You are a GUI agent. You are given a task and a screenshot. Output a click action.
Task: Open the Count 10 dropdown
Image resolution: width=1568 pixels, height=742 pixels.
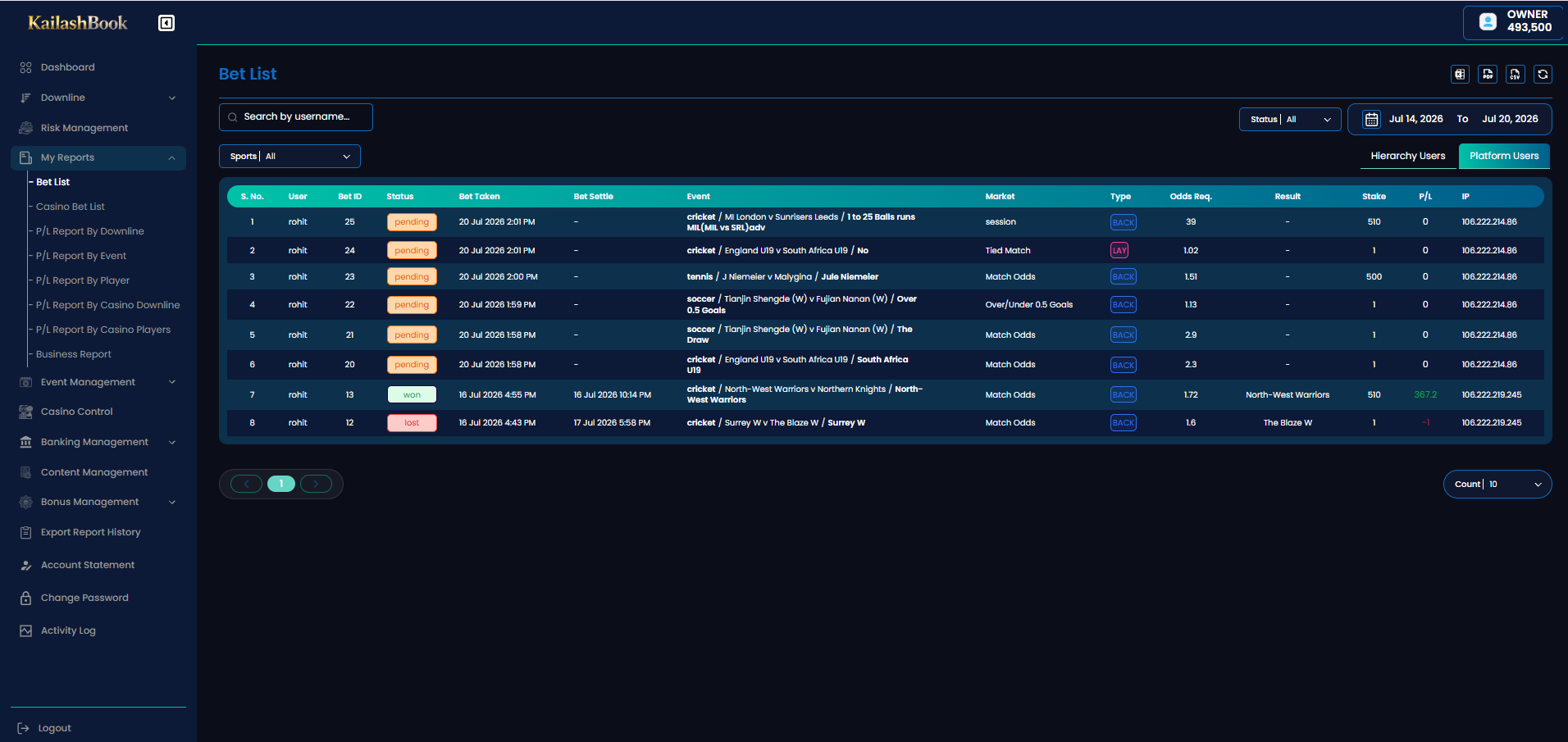[x=1497, y=484]
